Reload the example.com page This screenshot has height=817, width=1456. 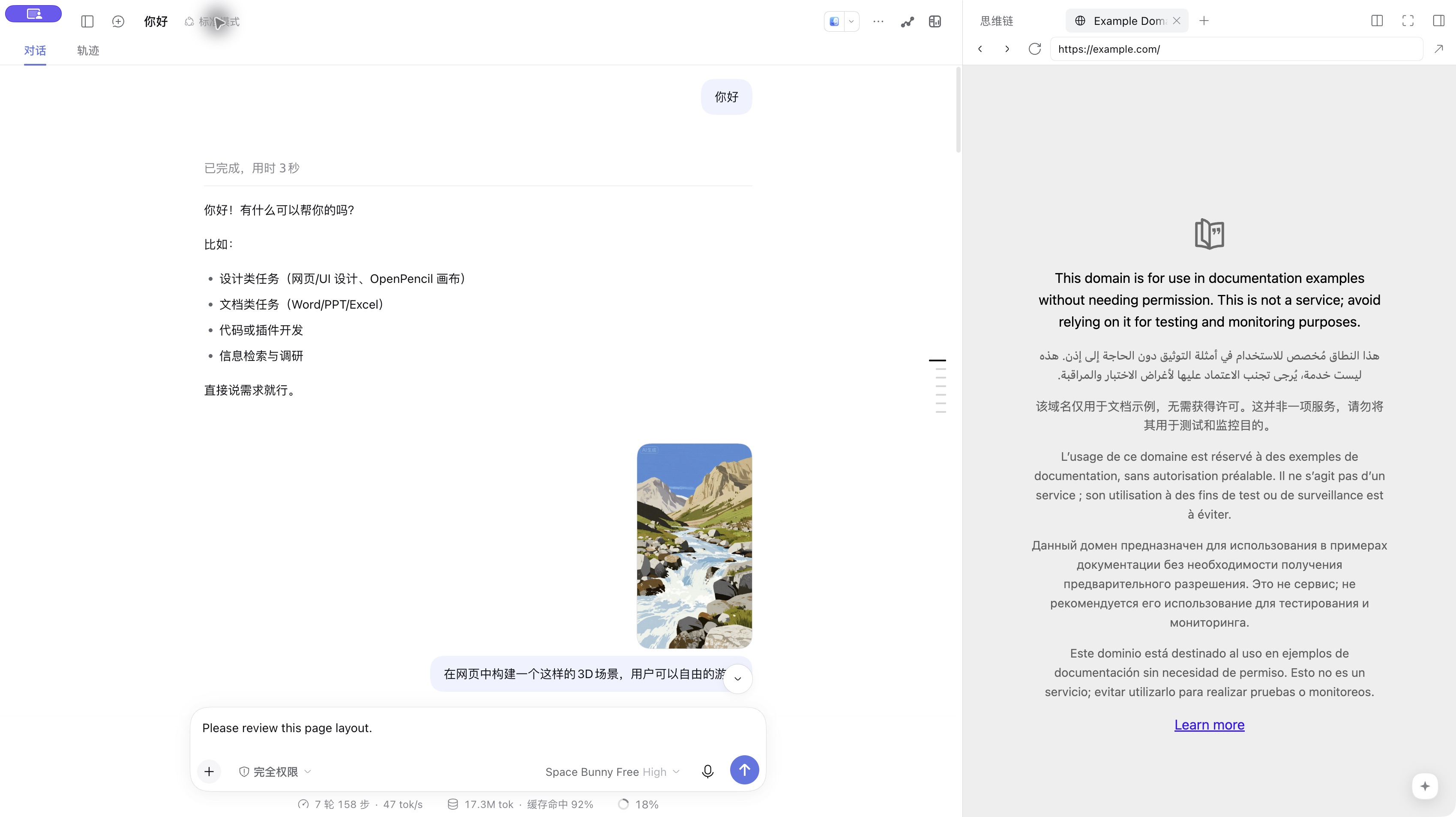tap(1034, 49)
